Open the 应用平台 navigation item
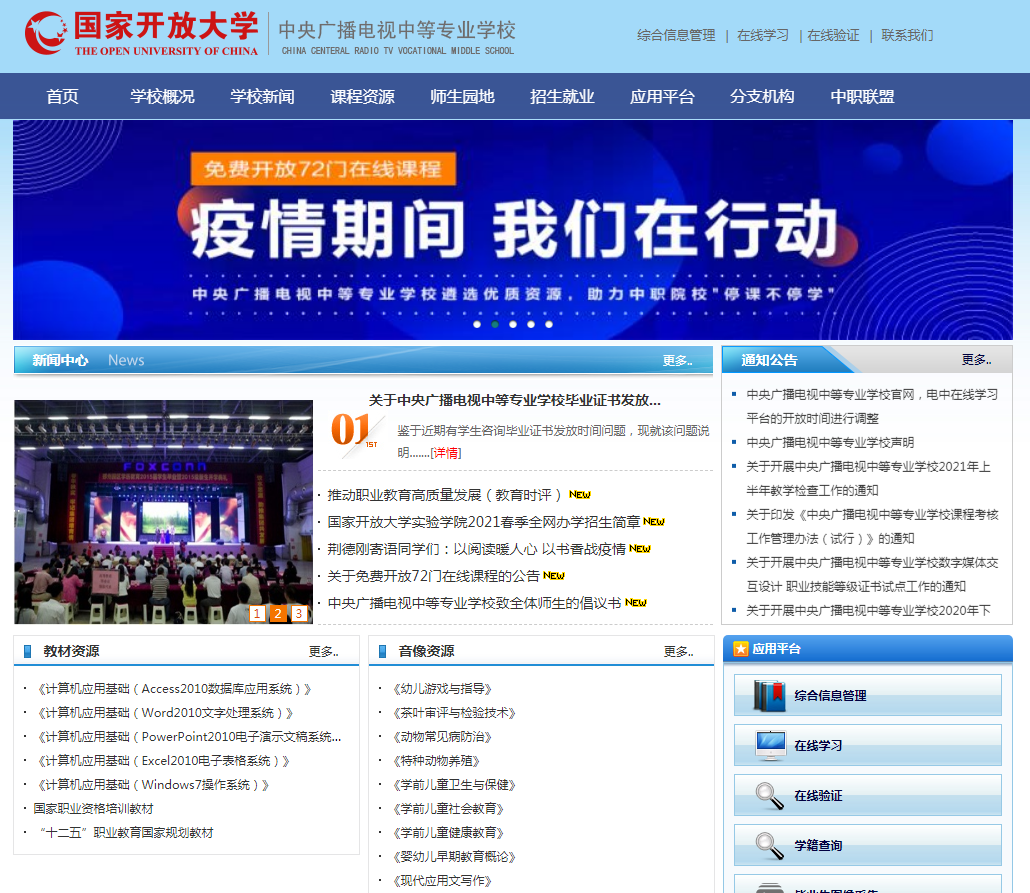1030x893 pixels. pyautogui.click(x=662, y=97)
